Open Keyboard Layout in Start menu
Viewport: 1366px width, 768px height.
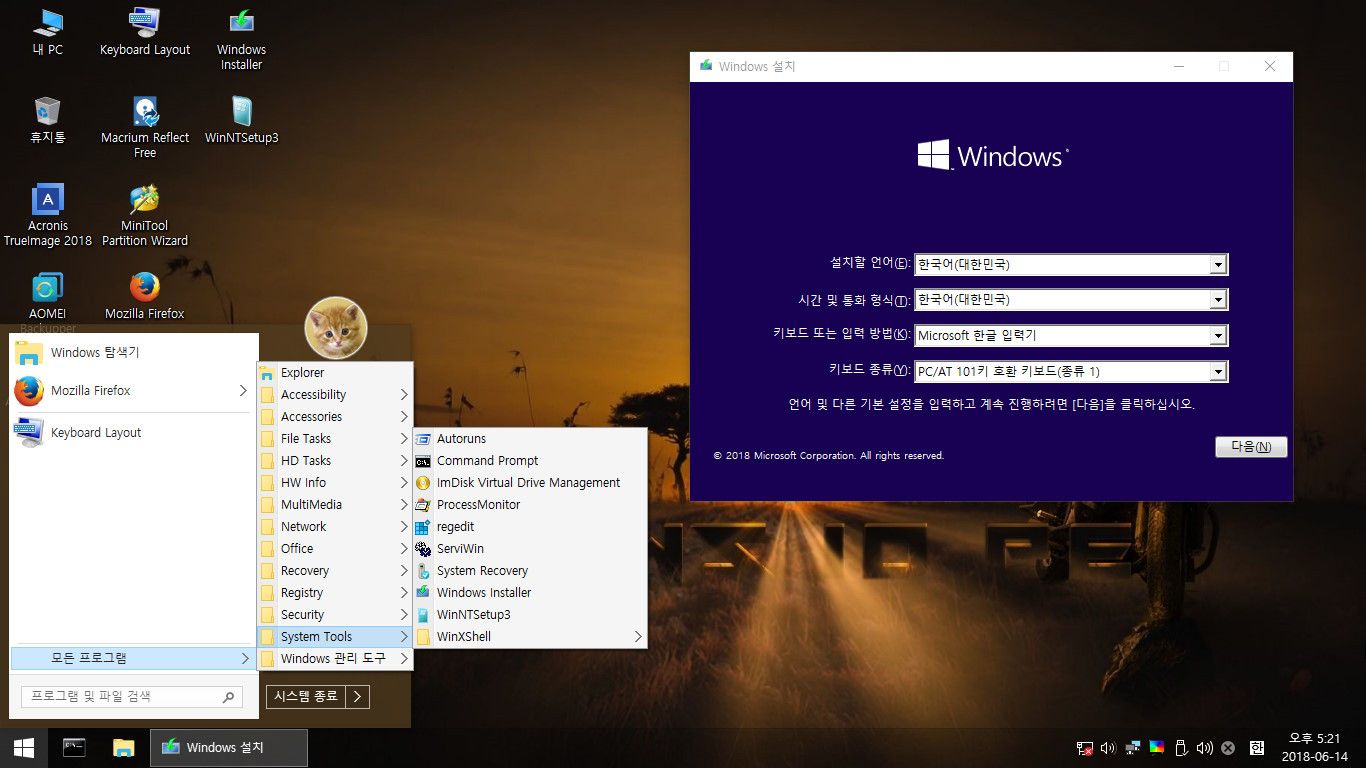132,432
